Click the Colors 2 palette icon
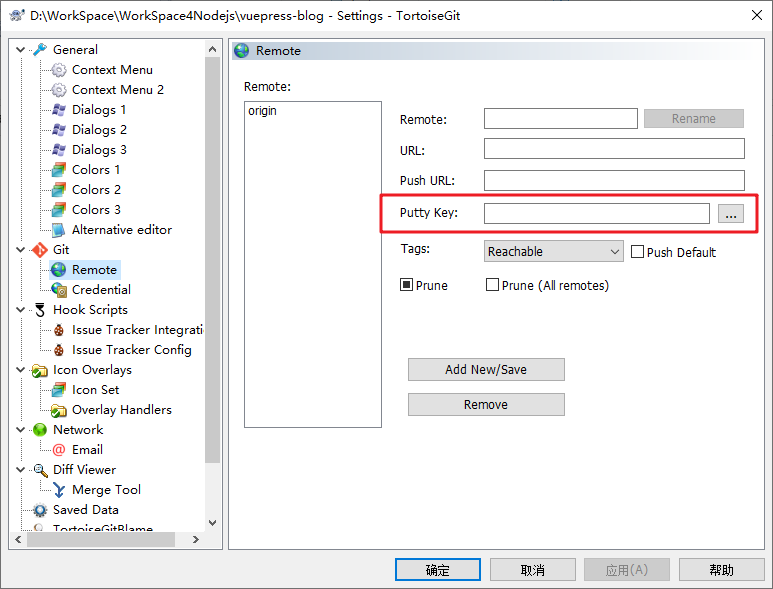Viewport: 773px width, 589px height. [x=59, y=190]
